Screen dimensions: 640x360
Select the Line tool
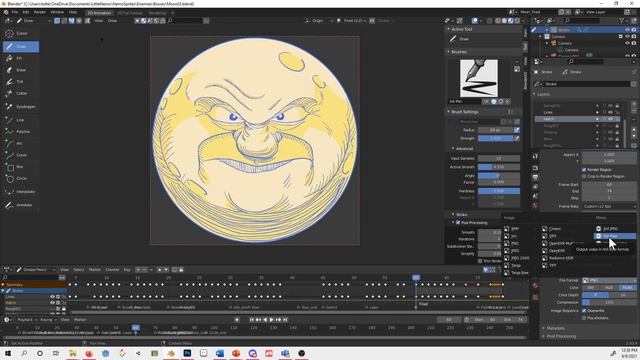pyautogui.click(x=20, y=120)
